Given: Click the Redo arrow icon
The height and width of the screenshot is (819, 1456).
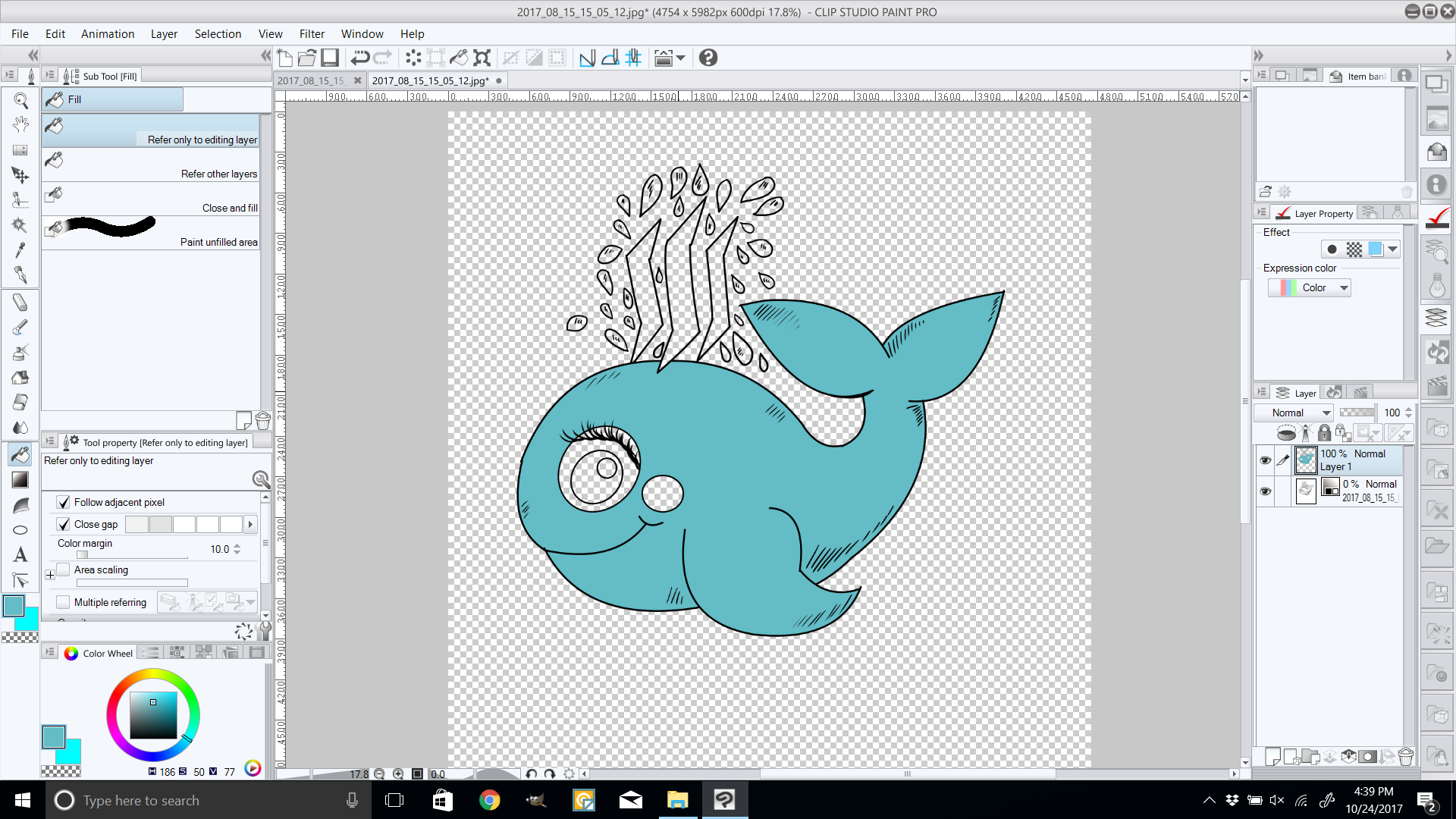Looking at the screenshot, I should (384, 58).
